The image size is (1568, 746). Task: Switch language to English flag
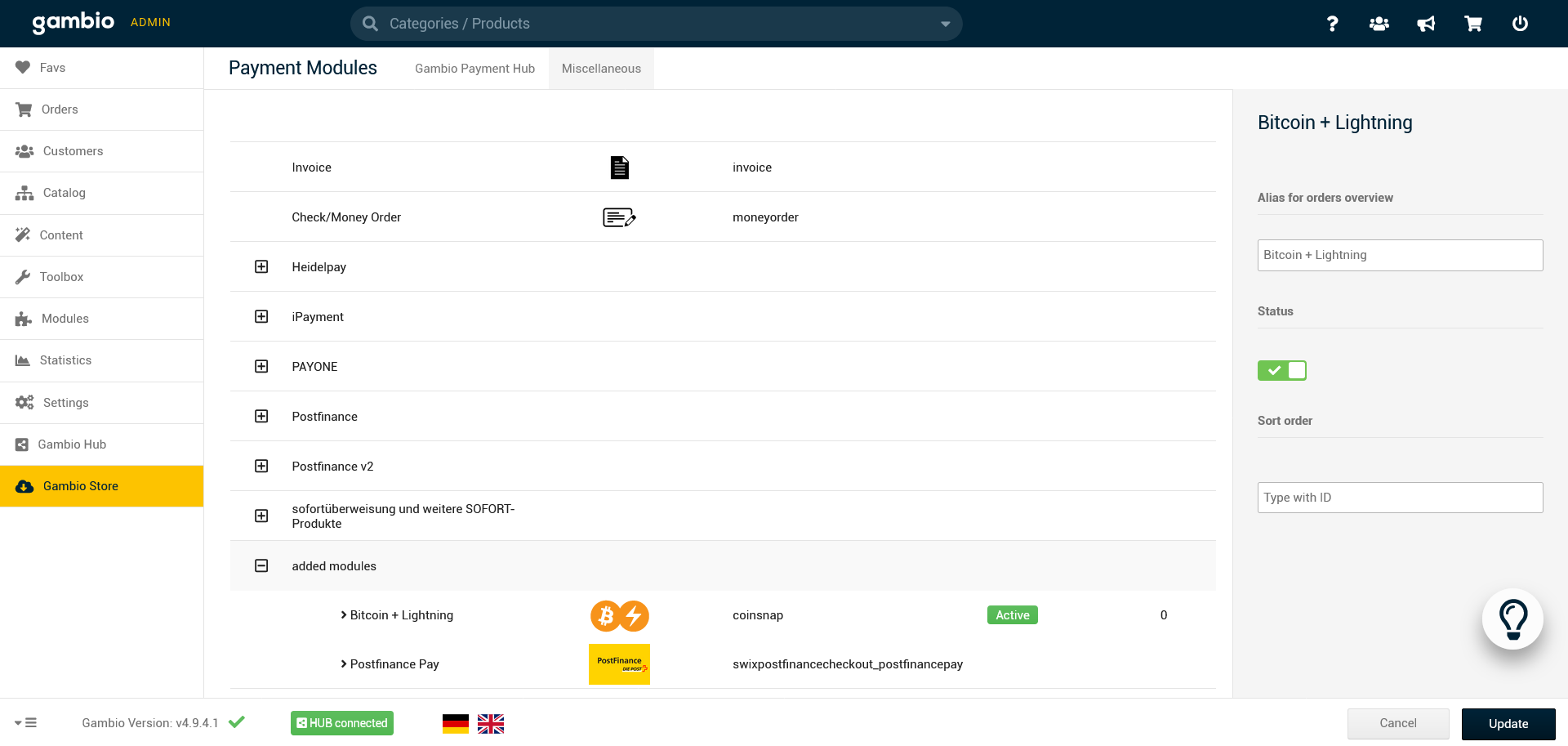click(x=491, y=724)
